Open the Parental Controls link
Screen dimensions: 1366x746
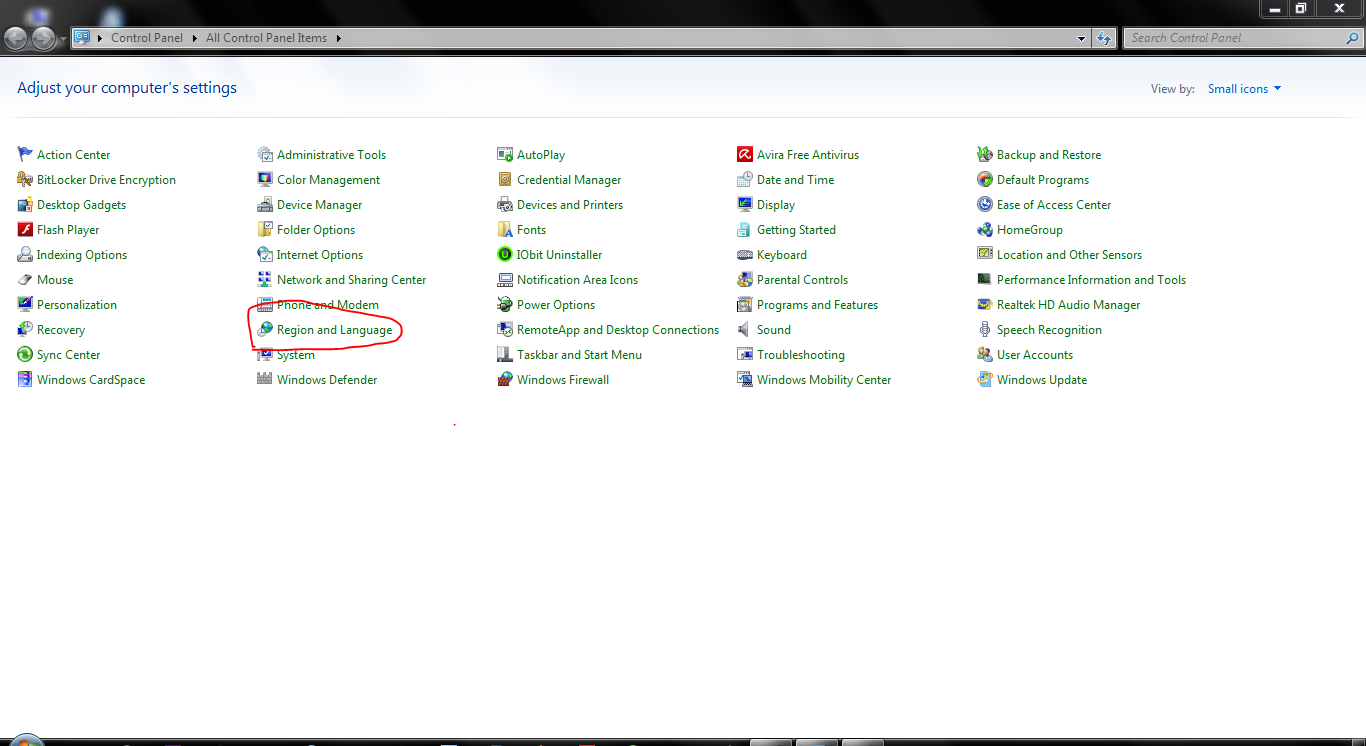coord(802,279)
